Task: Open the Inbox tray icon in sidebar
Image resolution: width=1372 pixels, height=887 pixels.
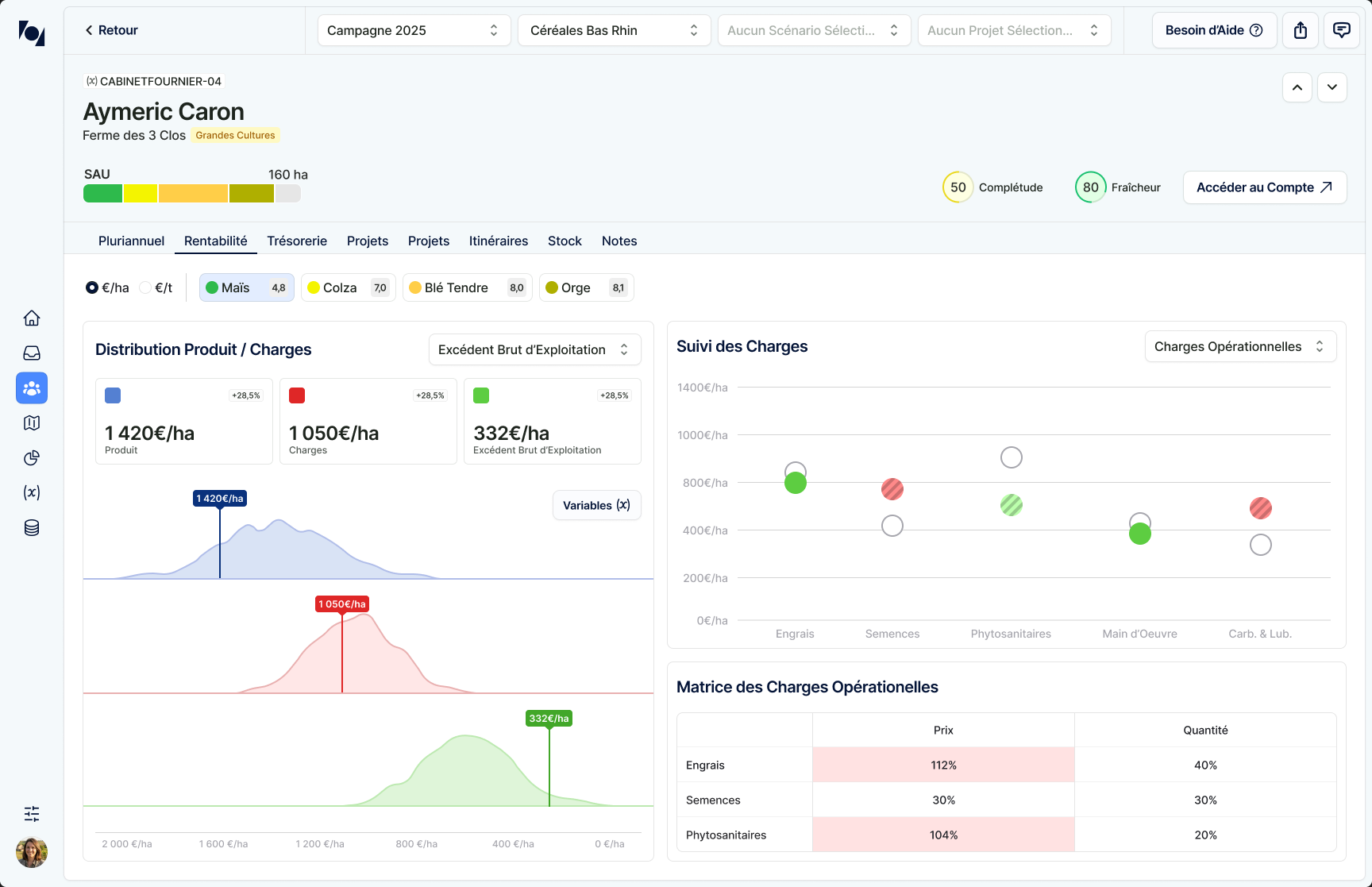Action: (x=32, y=353)
